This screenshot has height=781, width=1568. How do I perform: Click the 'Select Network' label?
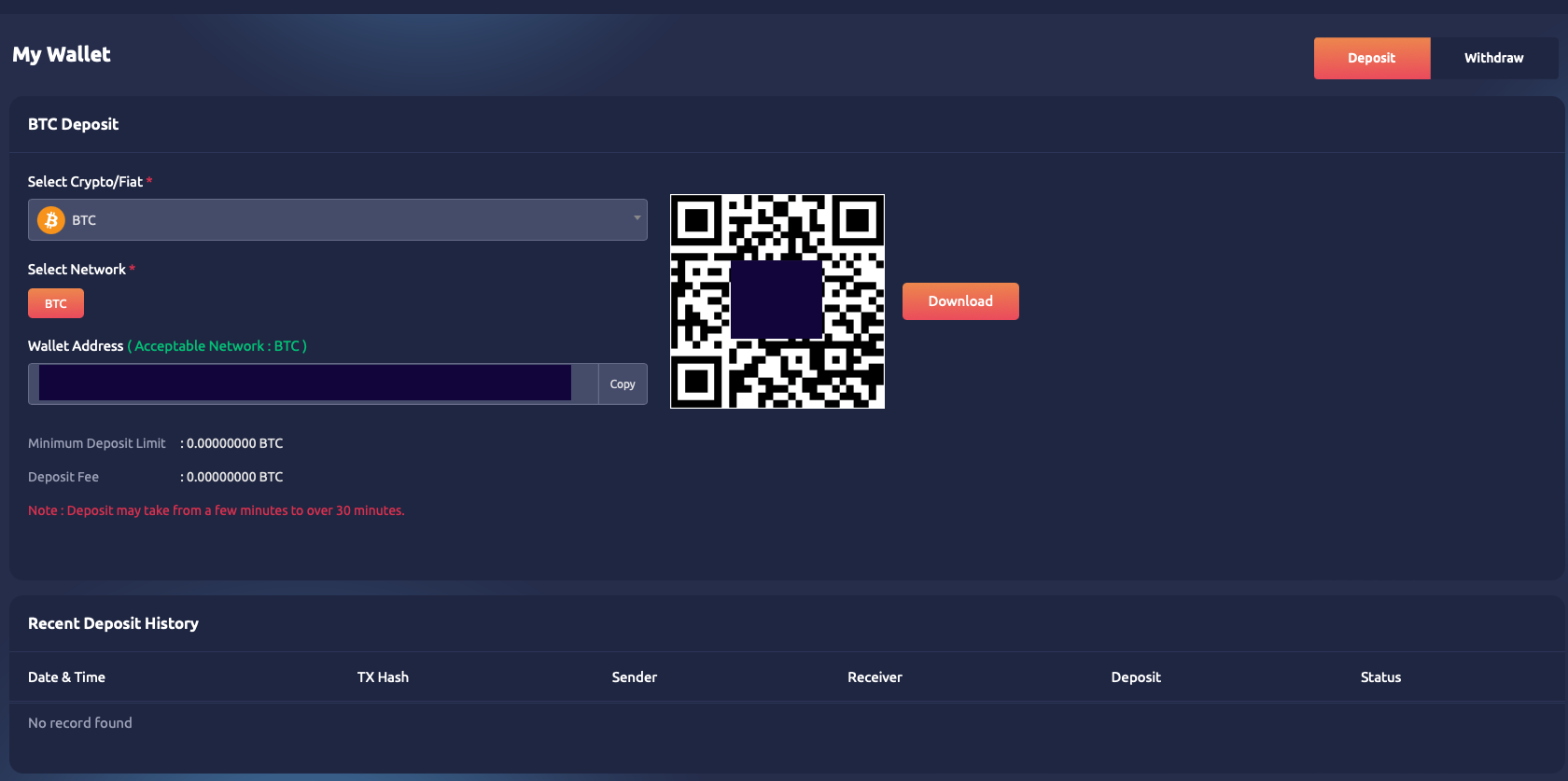[x=77, y=270]
